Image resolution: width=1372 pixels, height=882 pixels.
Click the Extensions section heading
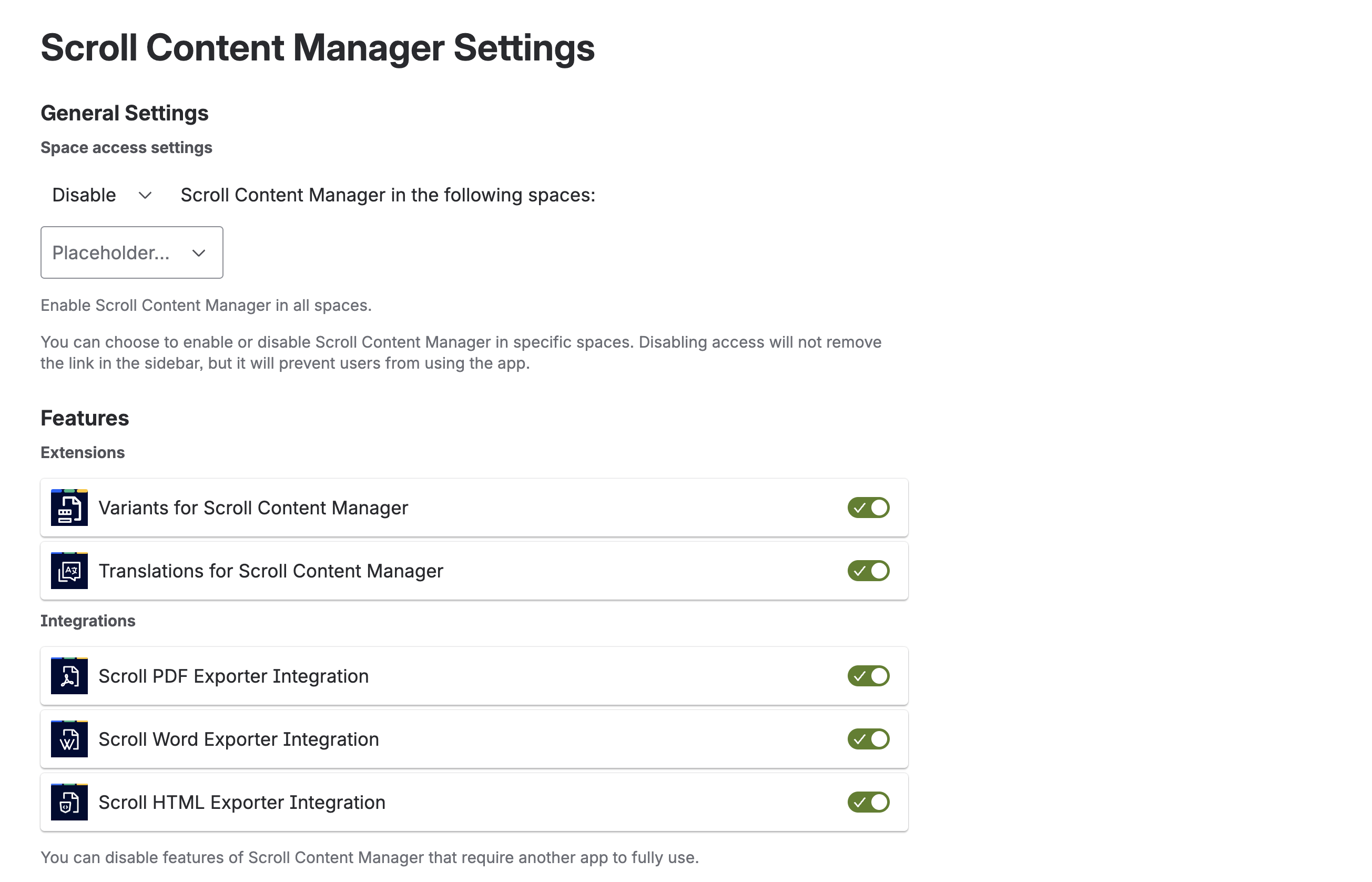[x=82, y=452]
